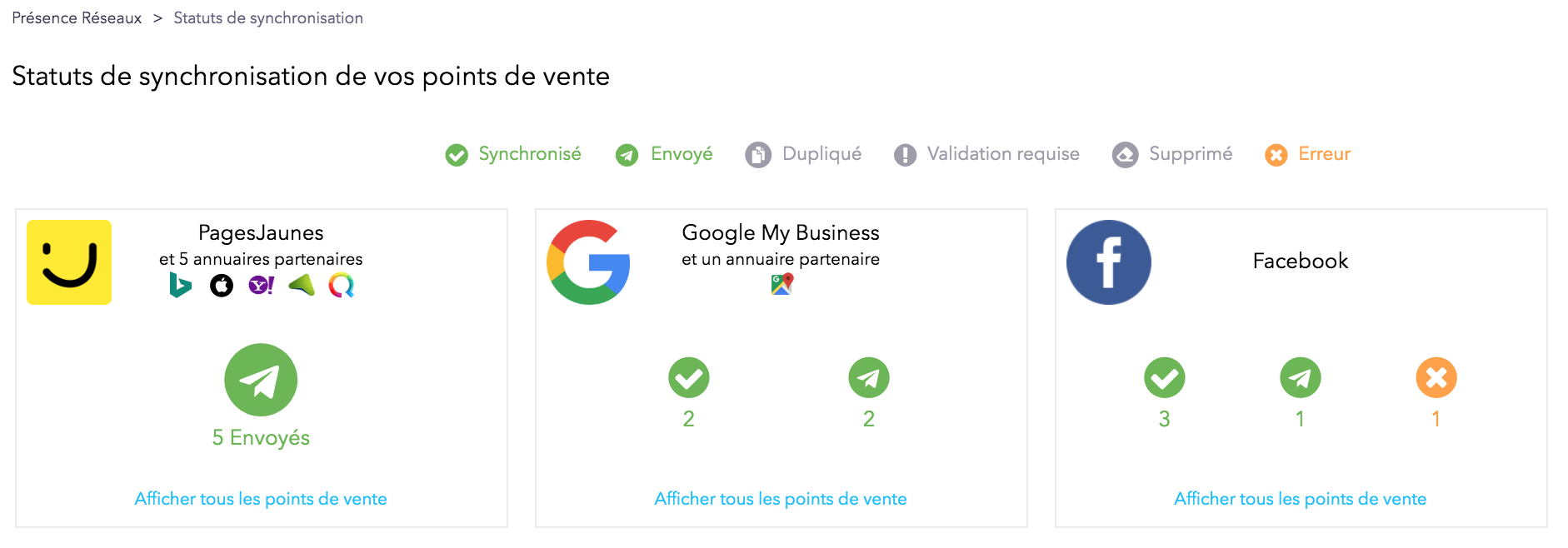Open Présence Réseaux breadcrumb link

tap(77, 18)
